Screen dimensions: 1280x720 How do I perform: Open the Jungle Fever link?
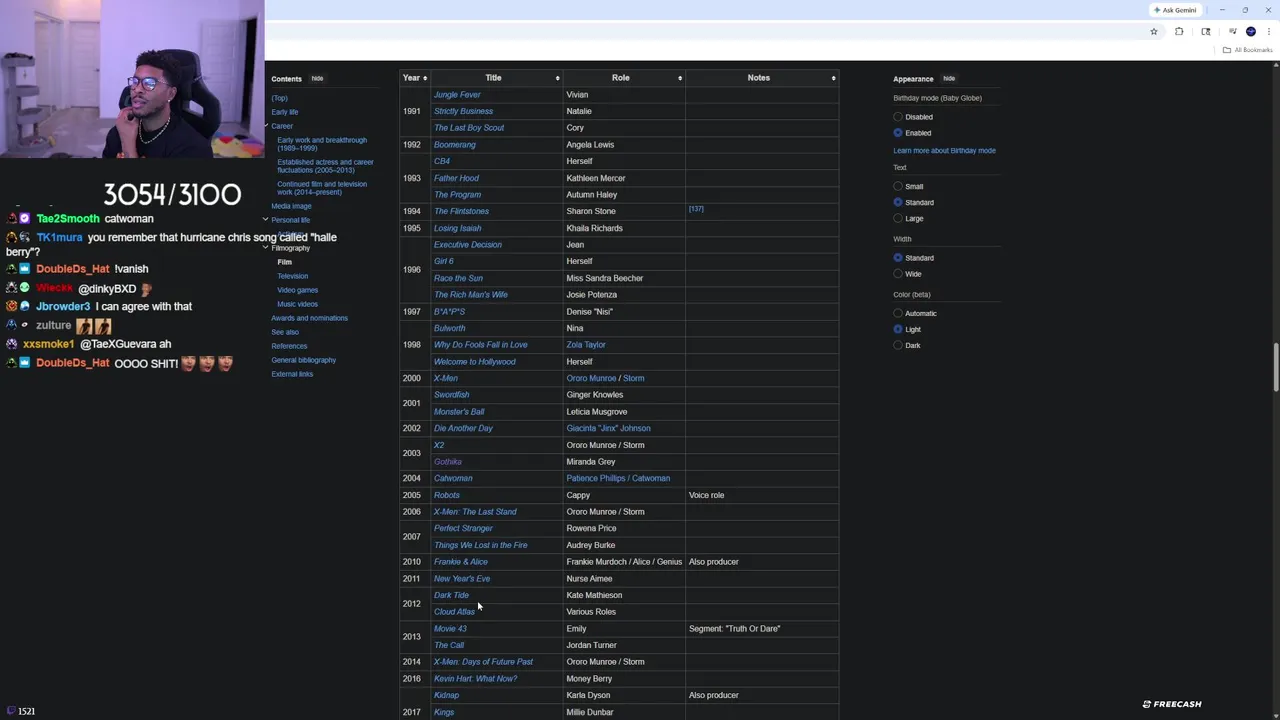pos(457,95)
